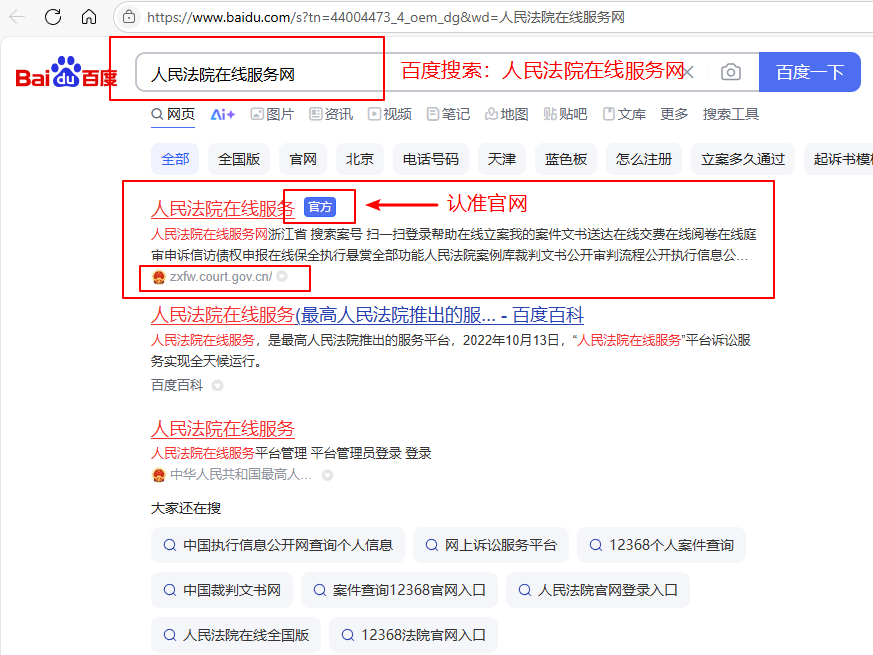Clear the search box with the X icon

tap(688, 72)
